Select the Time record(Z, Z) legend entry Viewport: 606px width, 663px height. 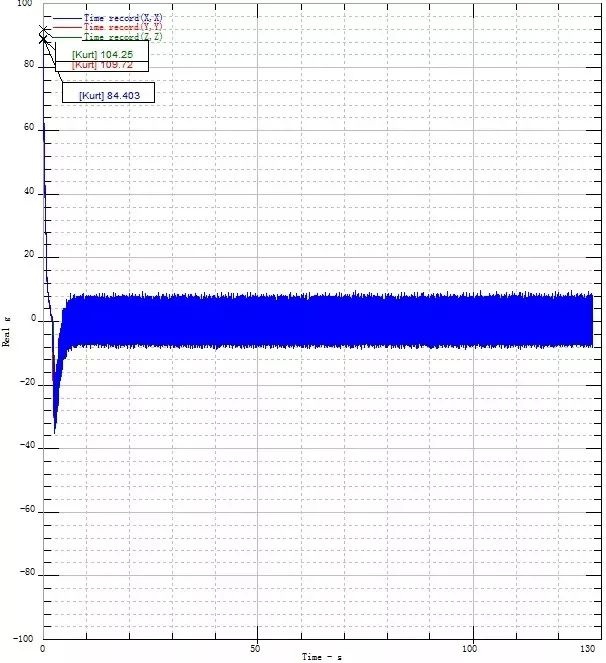click(123, 36)
